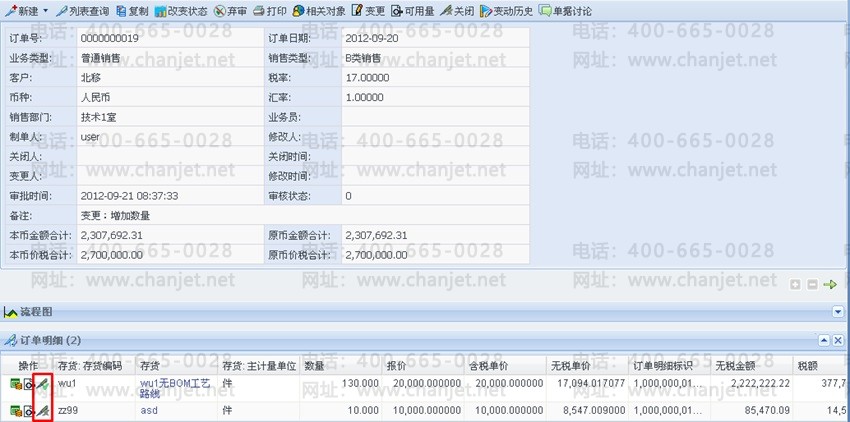This screenshot has width=850, height=422.
Task: Click tax-free amount 2,222,222.22
Action: (x=760, y=383)
